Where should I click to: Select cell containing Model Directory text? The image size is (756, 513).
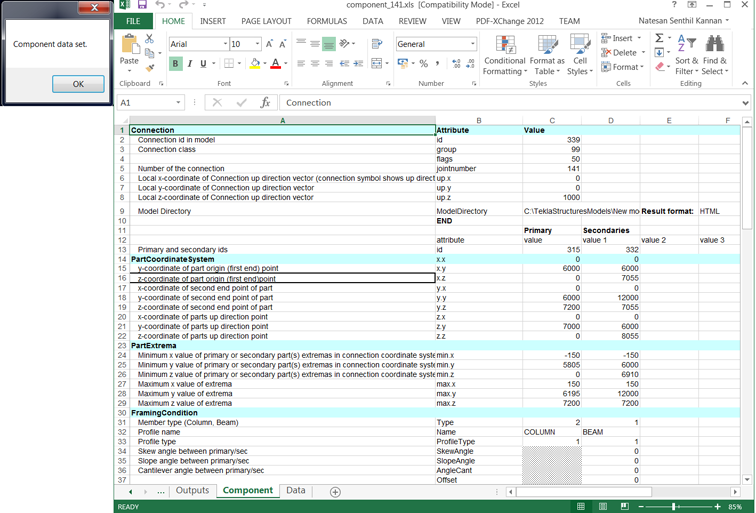click(165, 212)
